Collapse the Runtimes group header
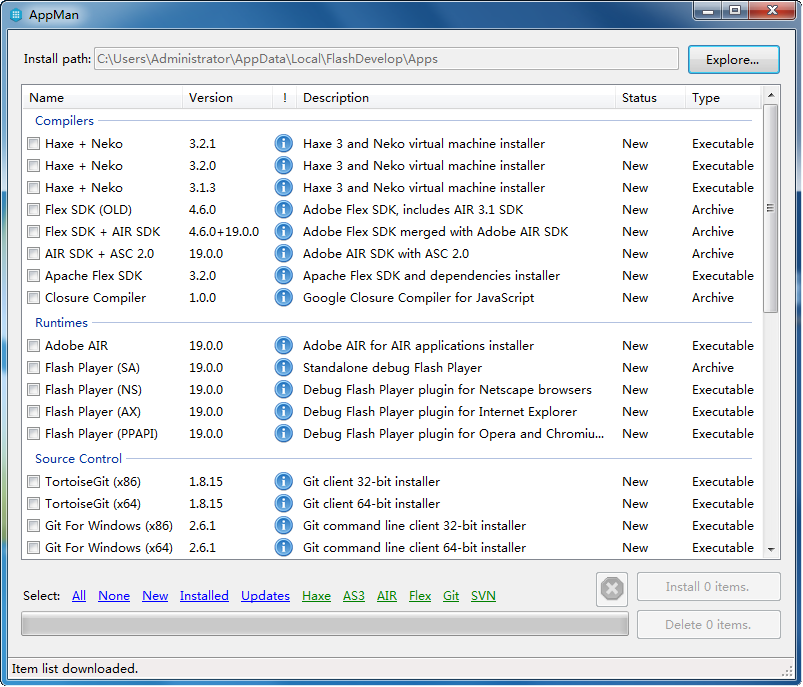 pos(61,323)
